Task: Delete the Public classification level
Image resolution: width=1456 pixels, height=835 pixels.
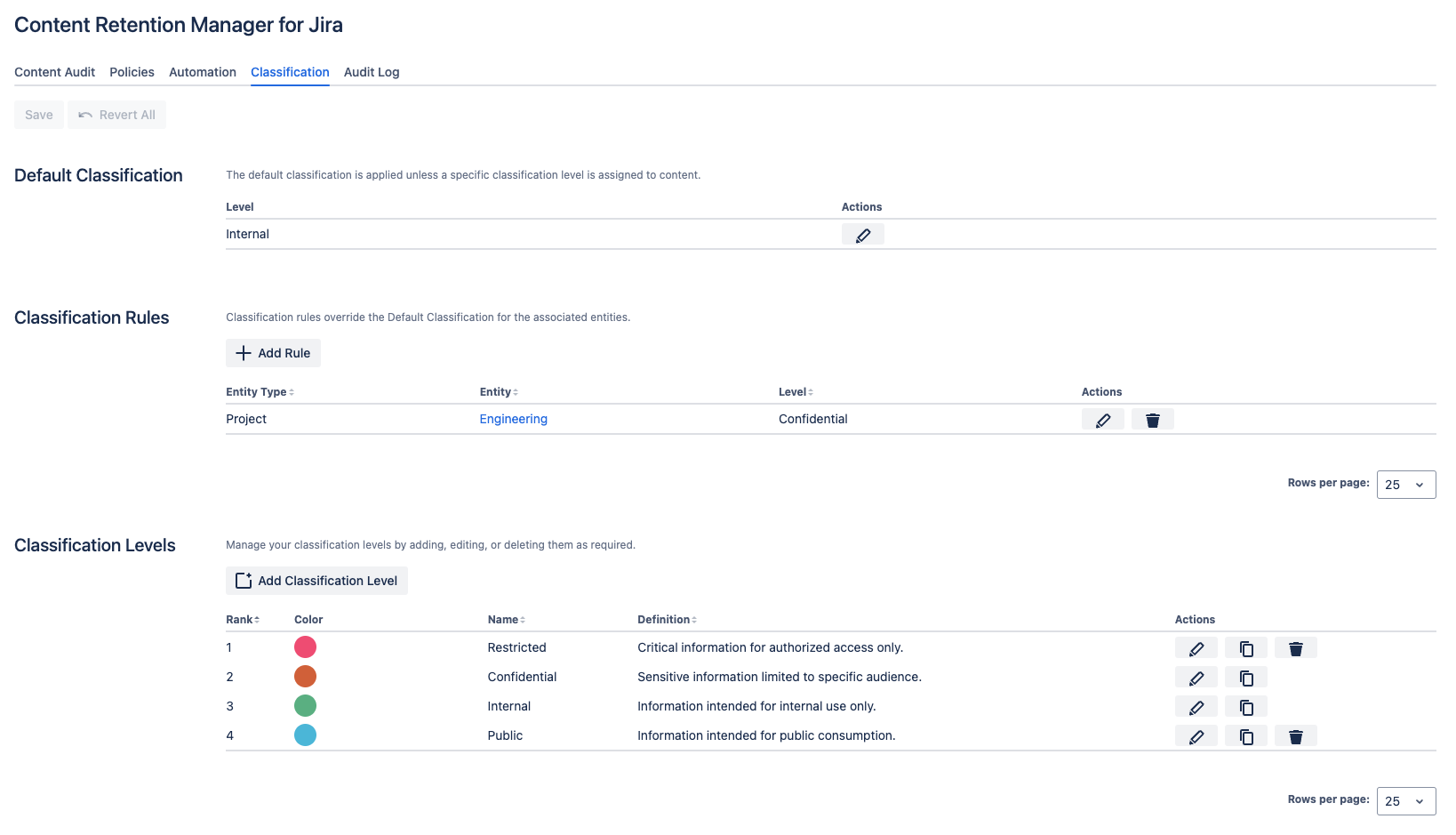Action: [x=1295, y=736]
